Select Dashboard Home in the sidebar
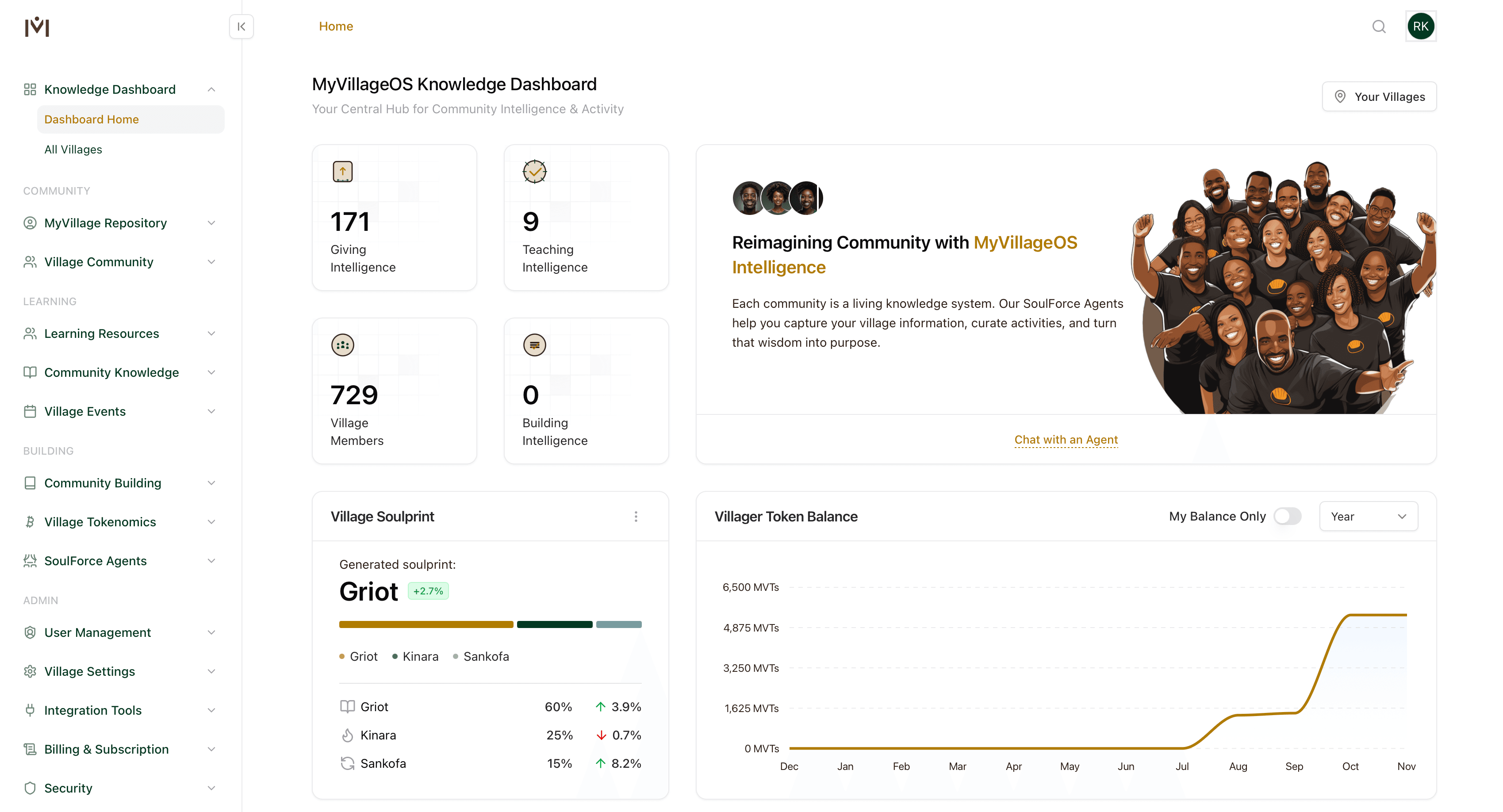This screenshot has height=812, width=1503. (92, 119)
